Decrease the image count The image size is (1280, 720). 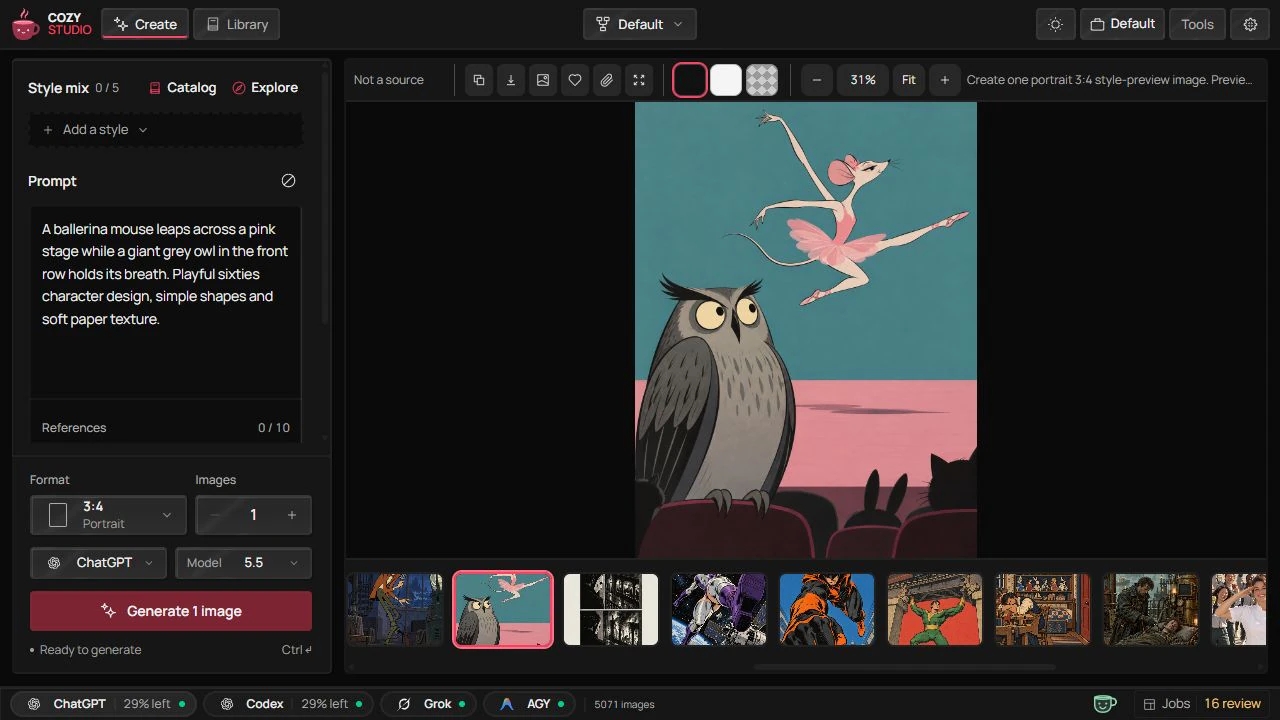215,515
